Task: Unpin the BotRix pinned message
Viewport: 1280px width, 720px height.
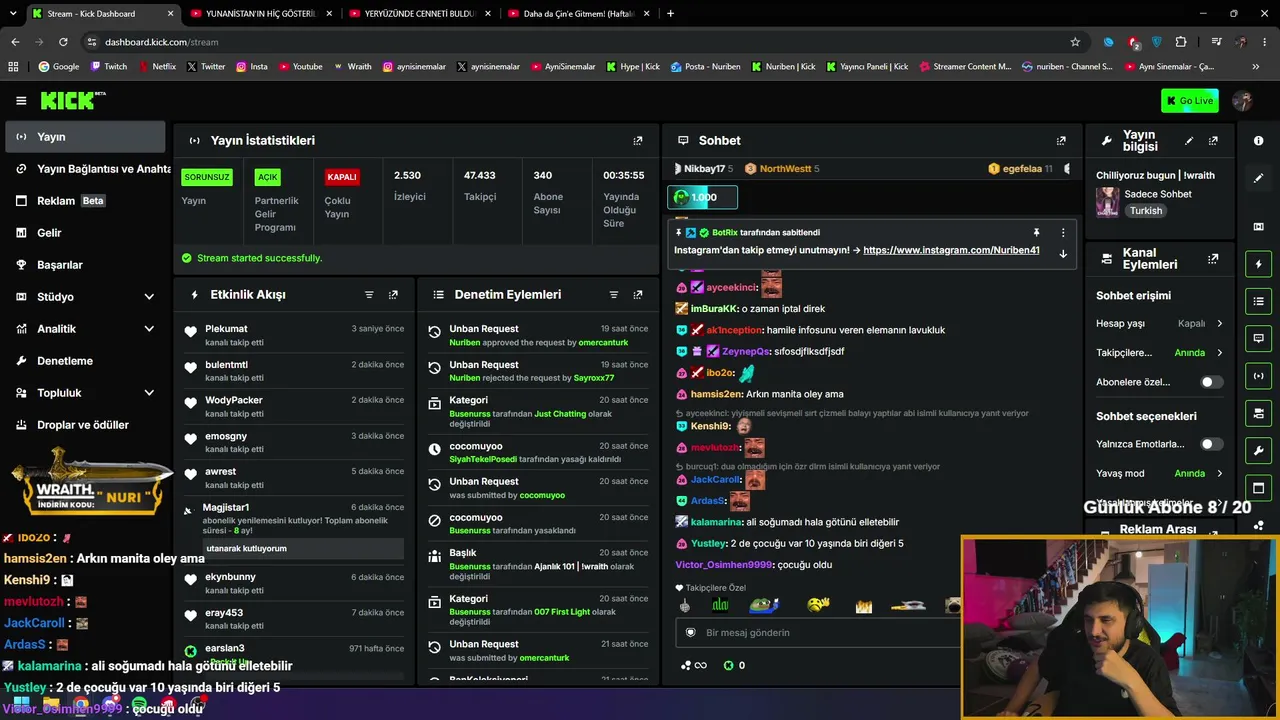Action: (x=1036, y=232)
